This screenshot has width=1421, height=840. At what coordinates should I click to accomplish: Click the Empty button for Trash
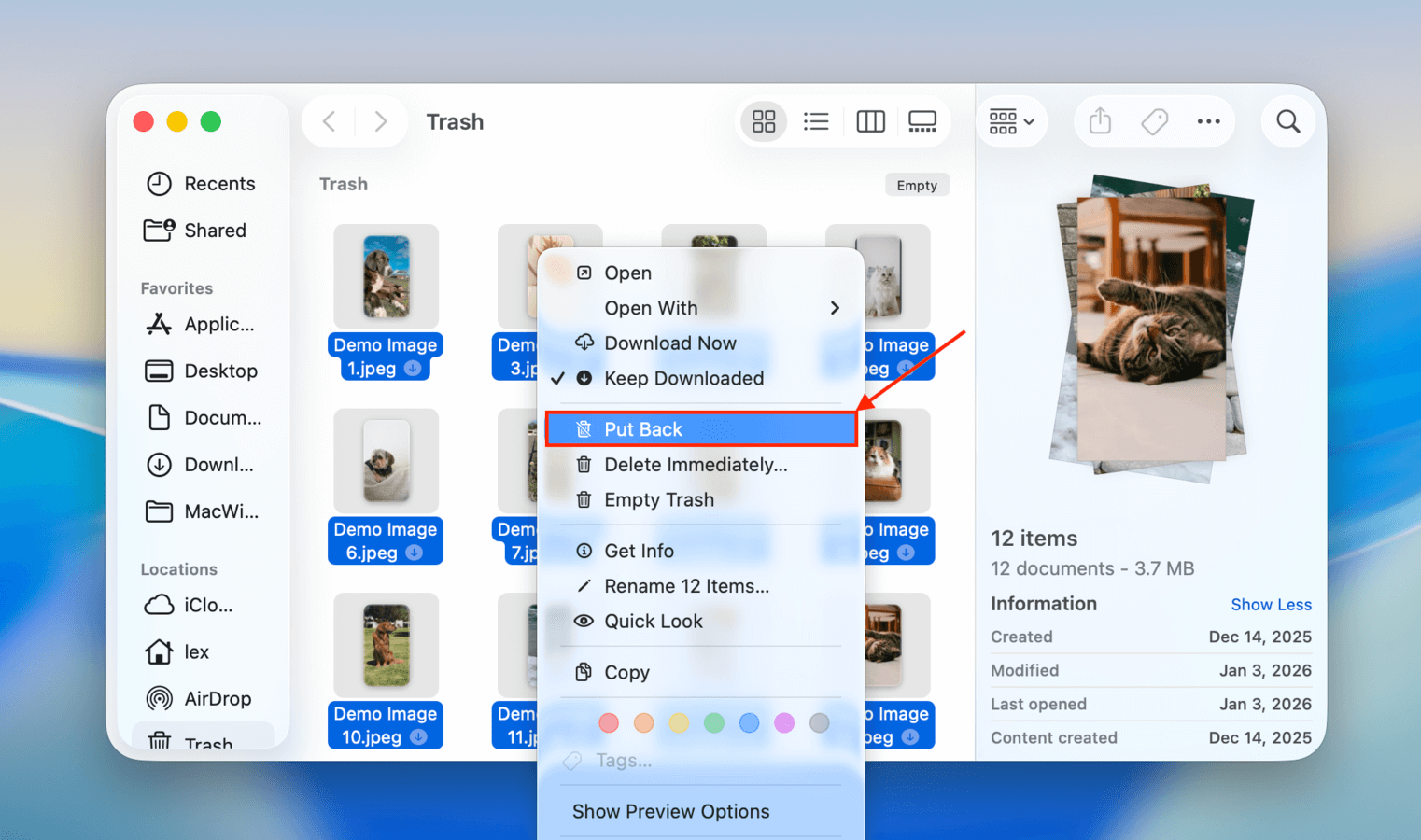(x=916, y=184)
